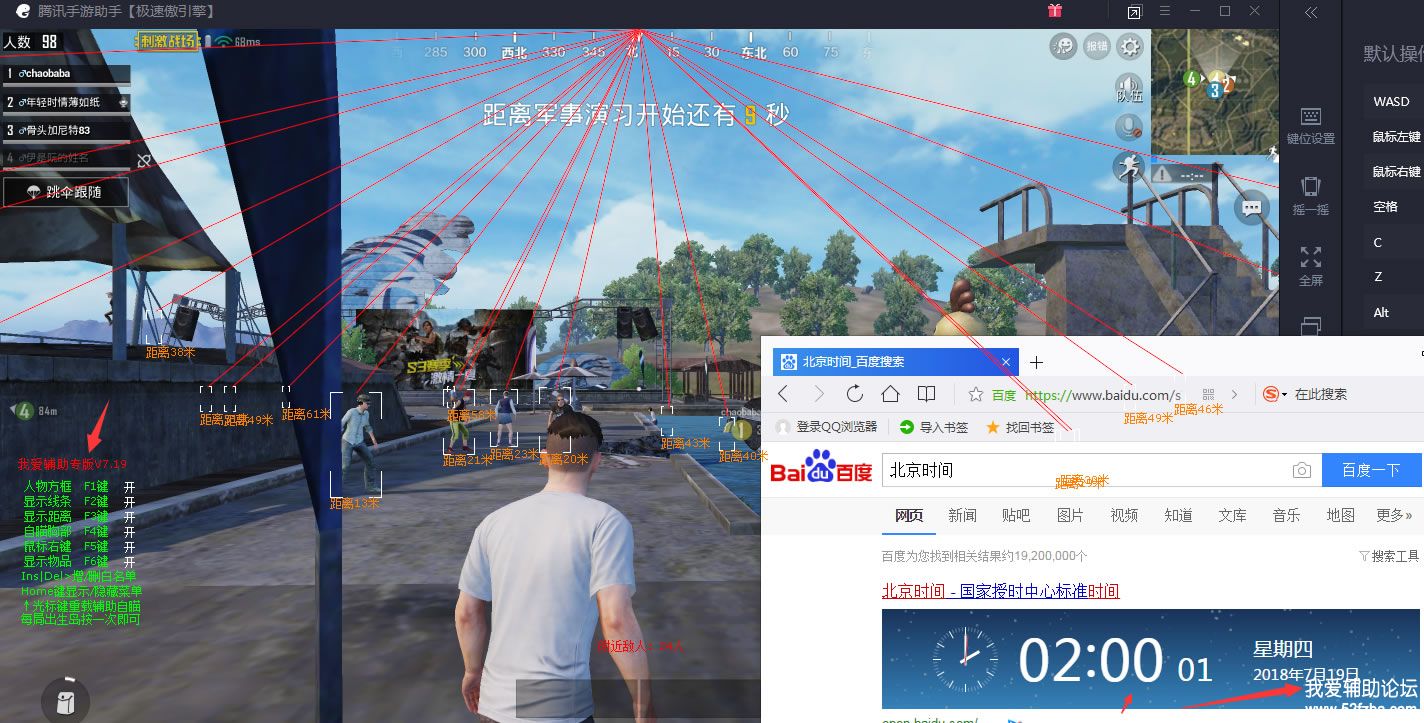Viewport: 1424px width, 723px height.
Task: Open the emote face icon in game
Action: click(x=1063, y=46)
